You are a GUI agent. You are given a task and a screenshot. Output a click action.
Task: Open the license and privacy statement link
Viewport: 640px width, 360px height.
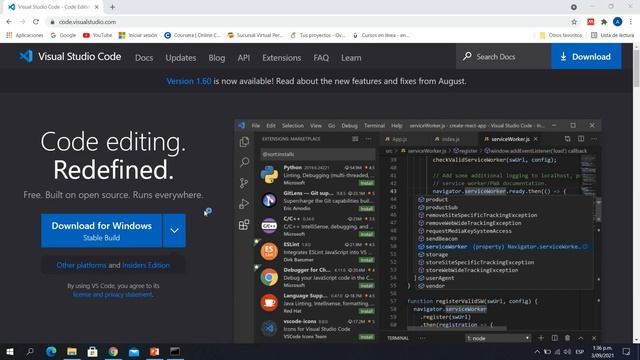[x=113, y=294]
